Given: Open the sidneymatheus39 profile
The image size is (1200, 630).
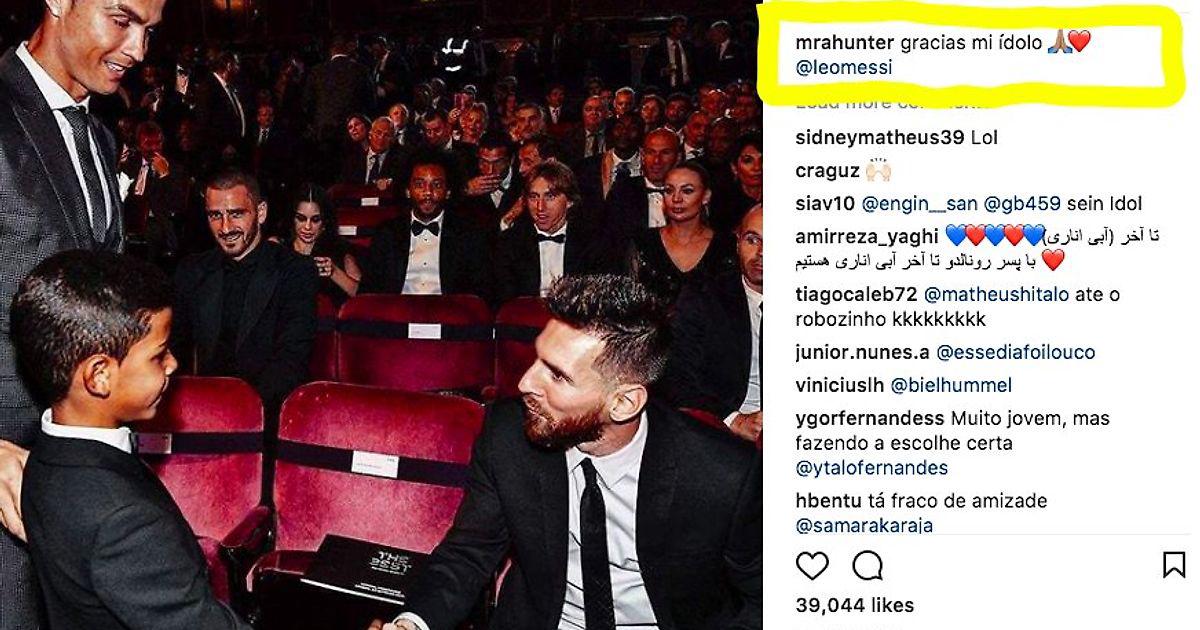Looking at the screenshot, I should tap(880, 138).
